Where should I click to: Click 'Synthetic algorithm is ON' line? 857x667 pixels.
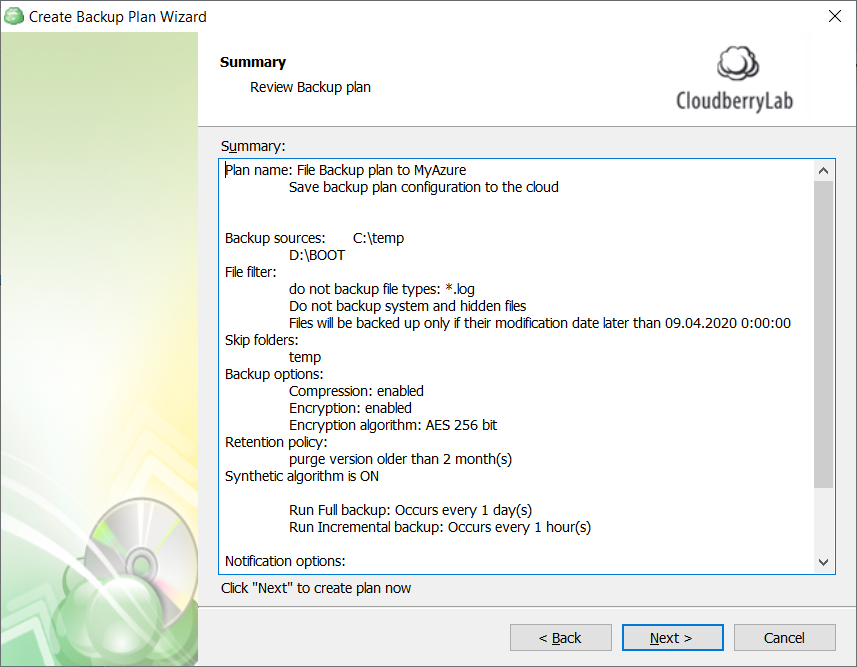[x=302, y=476]
